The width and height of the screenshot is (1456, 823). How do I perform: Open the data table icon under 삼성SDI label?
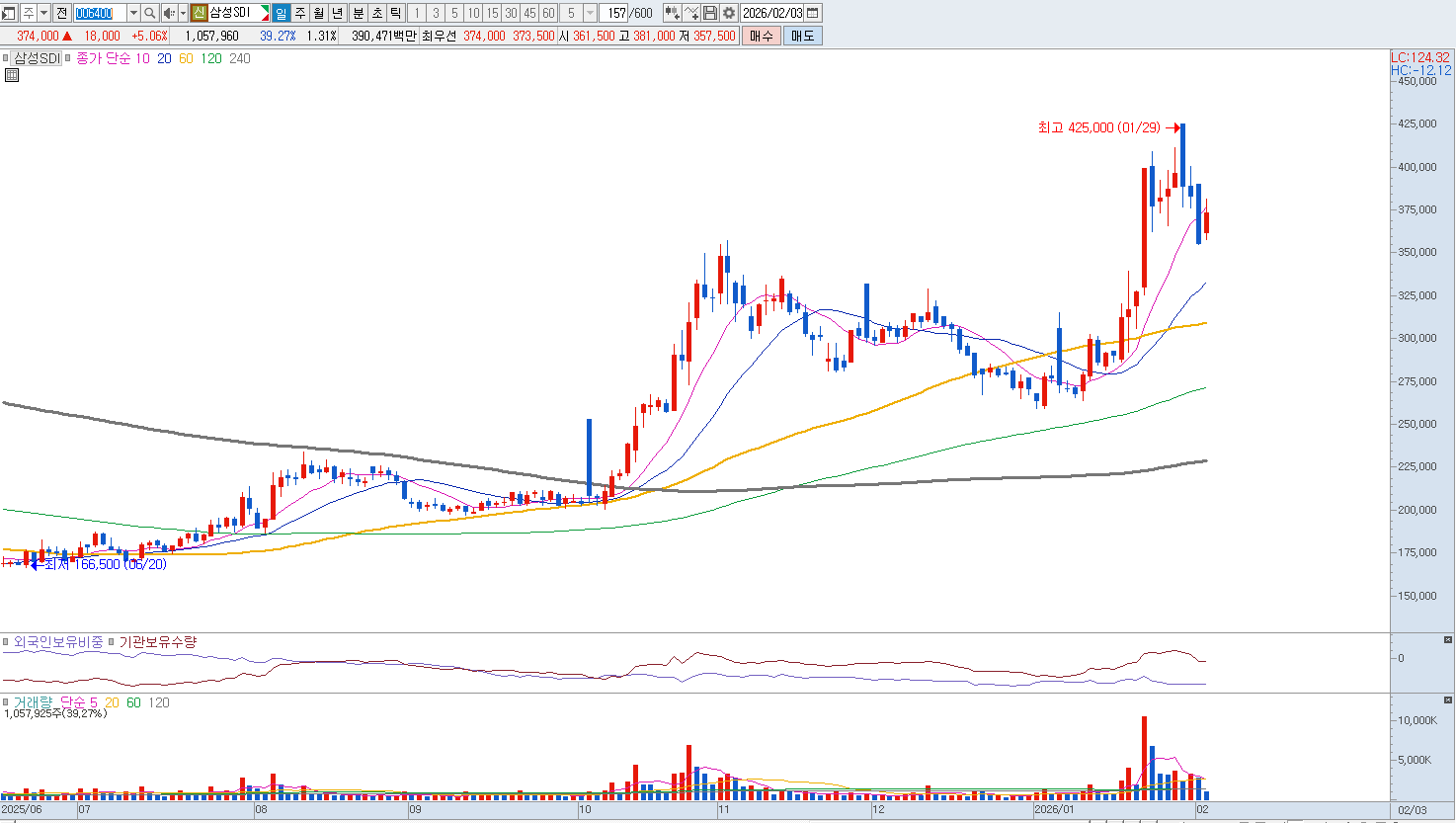click(12, 75)
